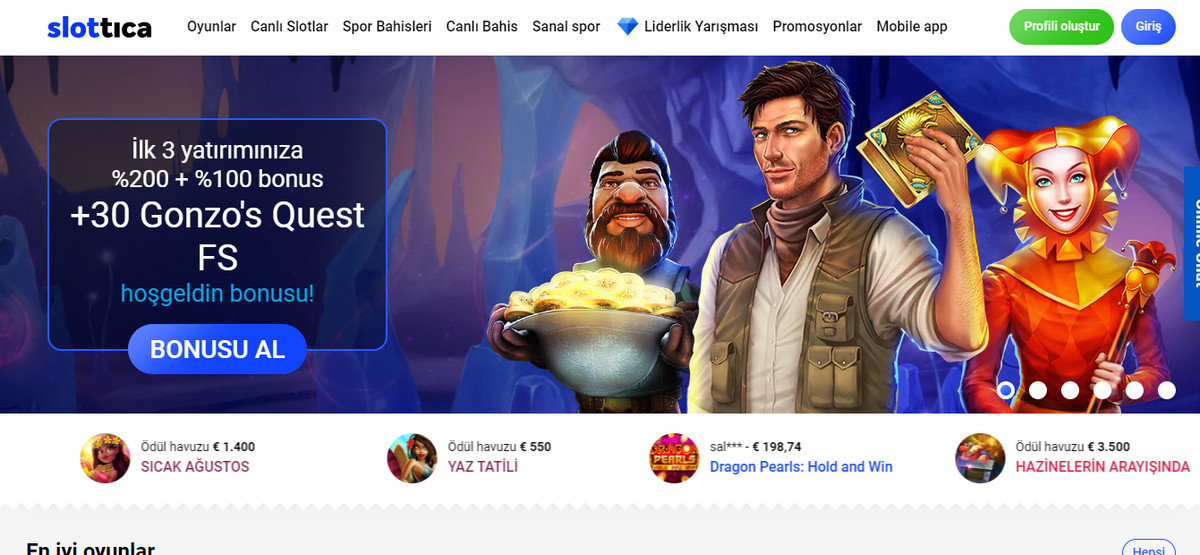Click the Slottica logo
Screen dimensions: 1200x555
(99, 27)
